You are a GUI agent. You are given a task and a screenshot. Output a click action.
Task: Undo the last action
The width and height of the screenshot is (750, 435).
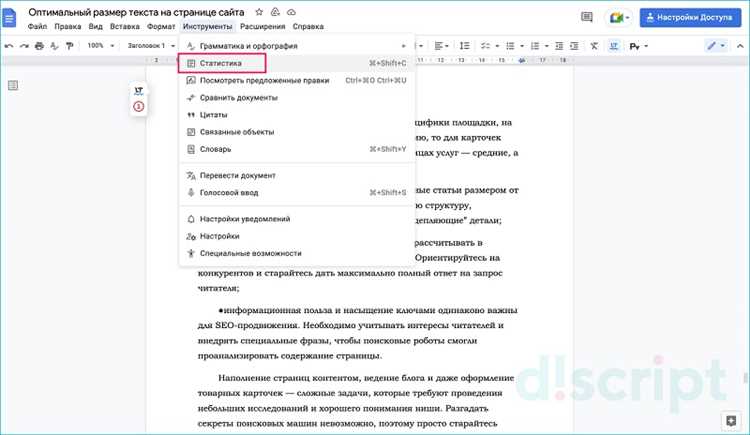coord(9,46)
